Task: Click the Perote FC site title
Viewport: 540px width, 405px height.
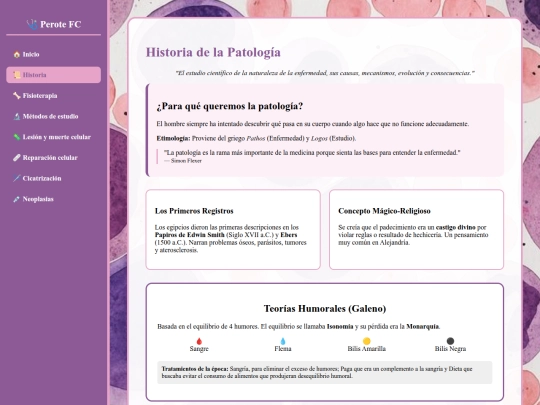Action: coord(61,24)
